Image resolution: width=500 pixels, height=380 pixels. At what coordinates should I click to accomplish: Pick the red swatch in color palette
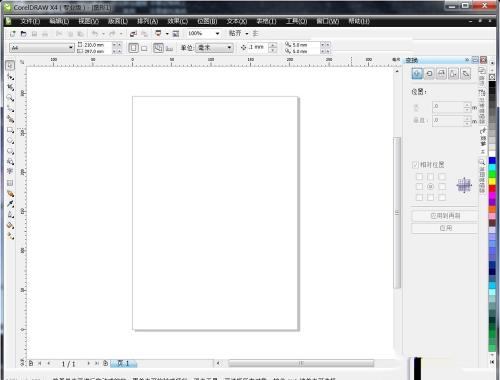(492, 189)
